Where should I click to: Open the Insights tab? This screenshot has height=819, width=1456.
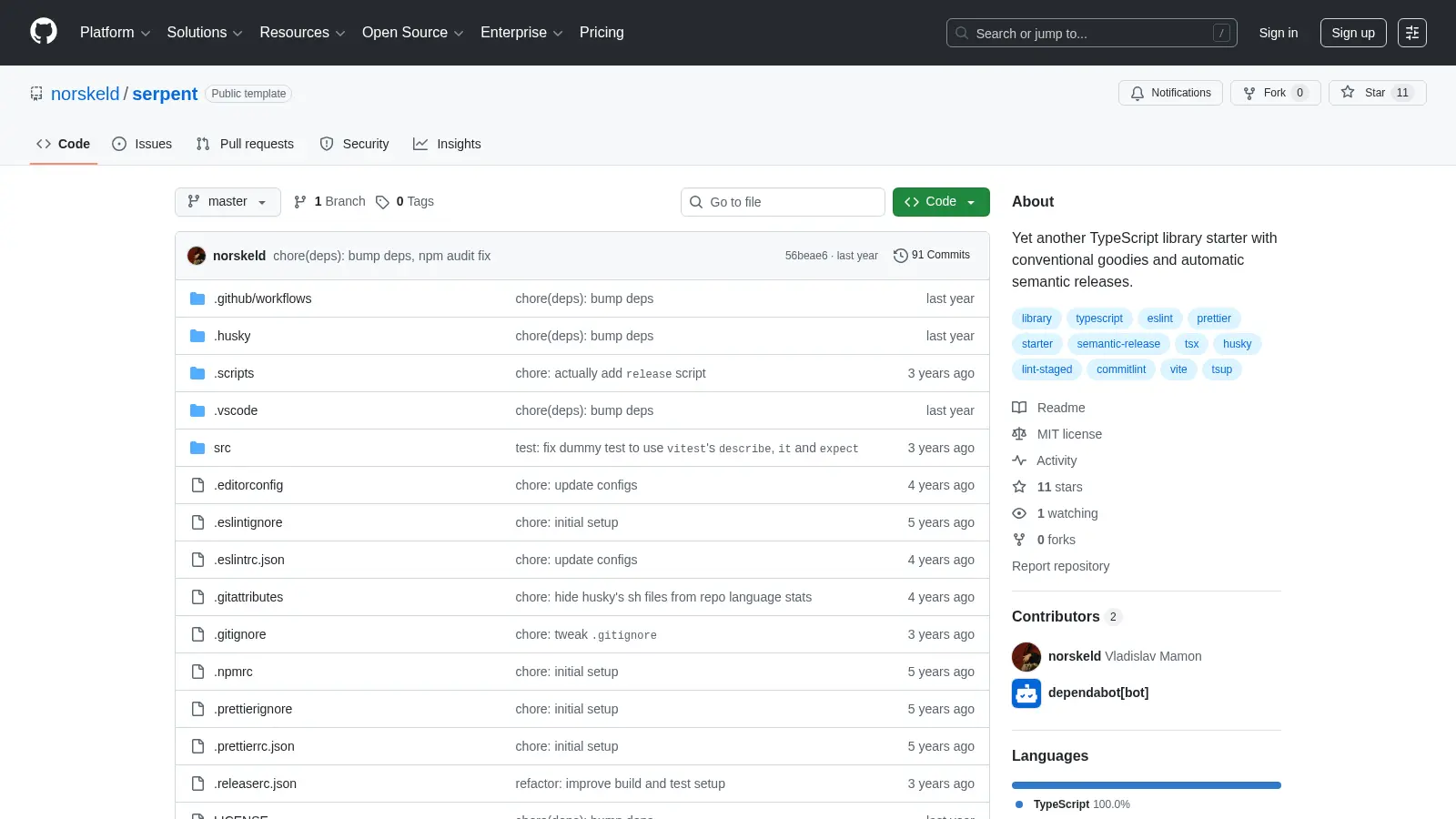447,144
